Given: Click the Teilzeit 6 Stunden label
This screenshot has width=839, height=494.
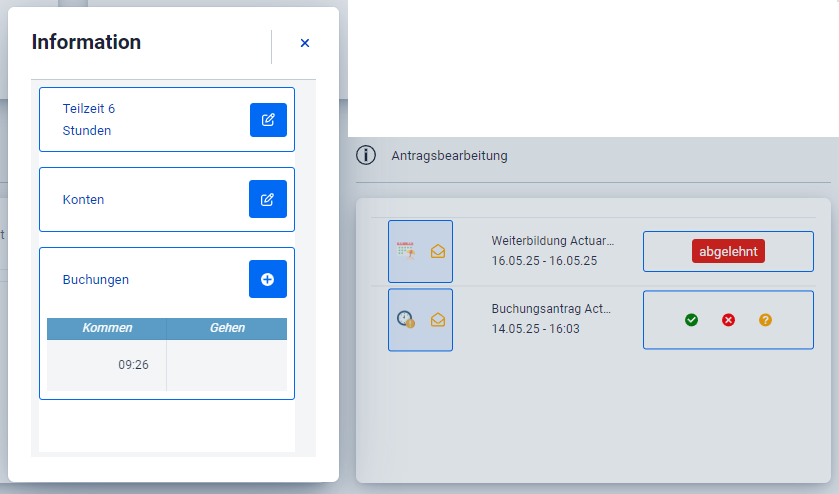Looking at the screenshot, I should pos(88,120).
